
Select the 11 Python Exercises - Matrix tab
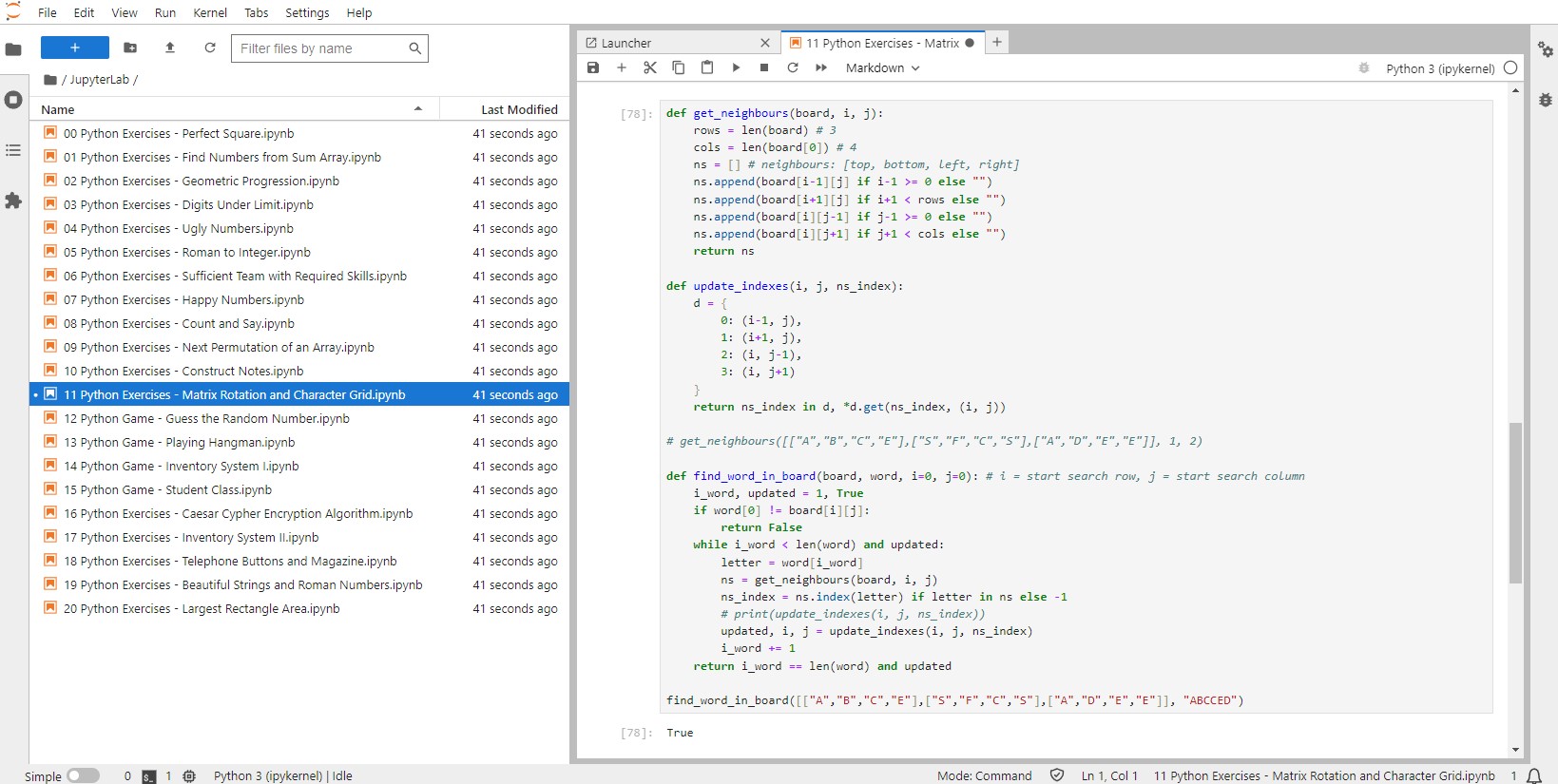coord(882,43)
